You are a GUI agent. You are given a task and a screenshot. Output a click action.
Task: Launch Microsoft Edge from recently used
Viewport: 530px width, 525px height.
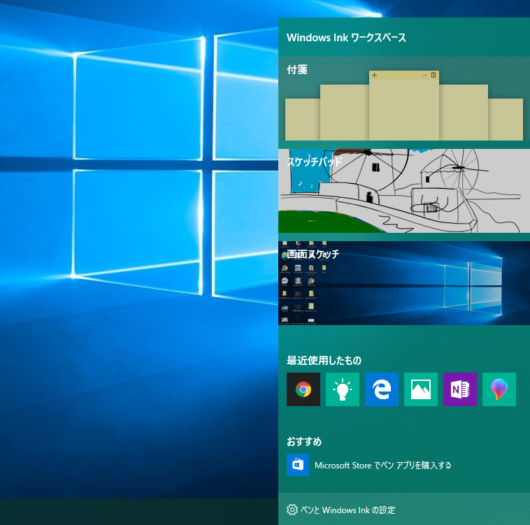coord(382,389)
